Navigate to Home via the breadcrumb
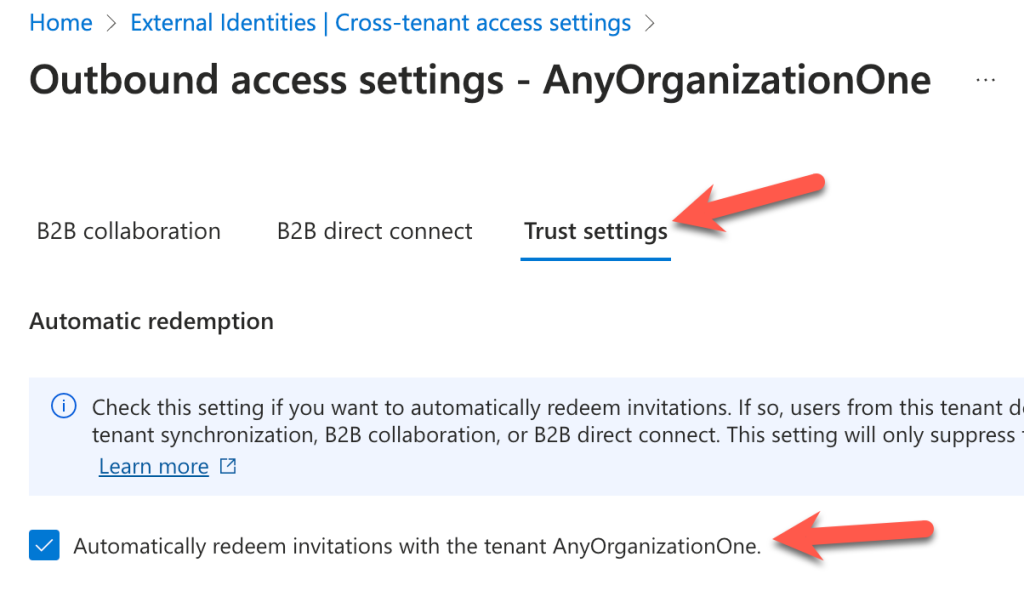1024x602 pixels. [x=60, y=22]
